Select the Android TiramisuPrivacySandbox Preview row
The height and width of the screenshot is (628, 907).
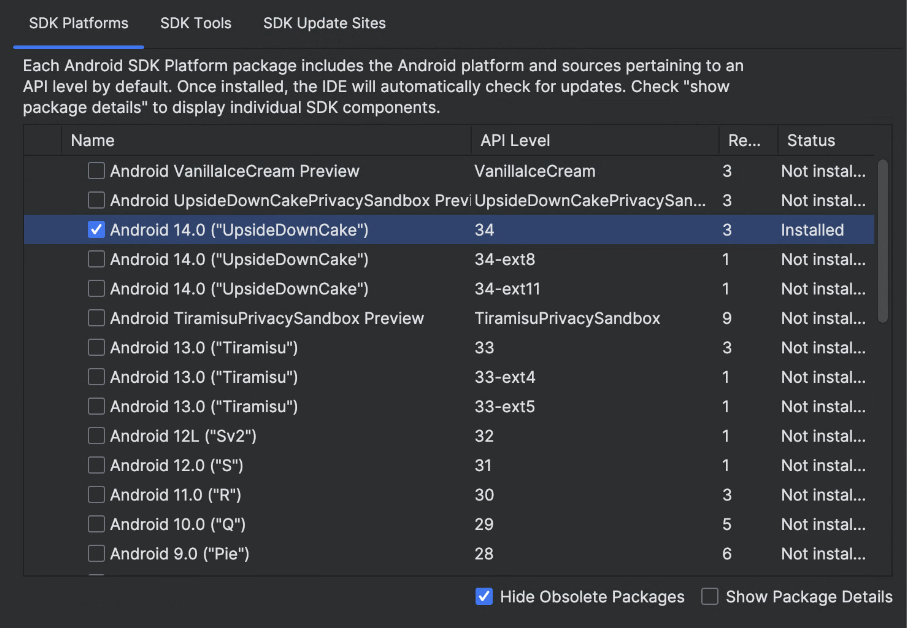point(267,319)
